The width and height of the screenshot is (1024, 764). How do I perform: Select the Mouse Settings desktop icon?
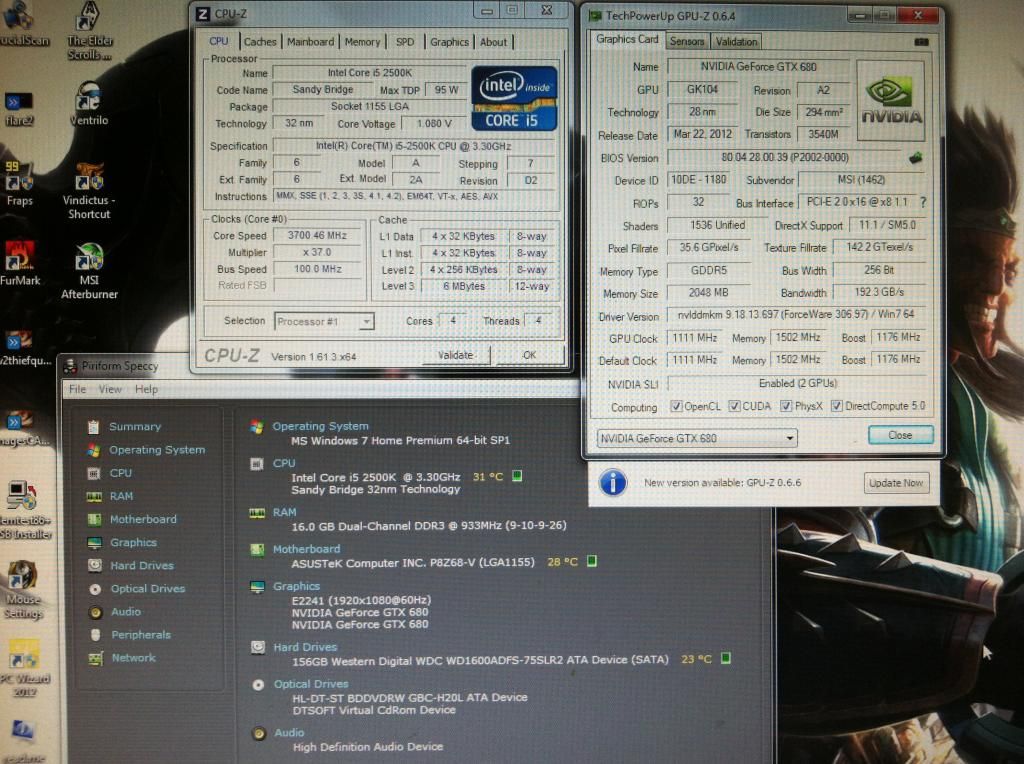pos(23,589)
